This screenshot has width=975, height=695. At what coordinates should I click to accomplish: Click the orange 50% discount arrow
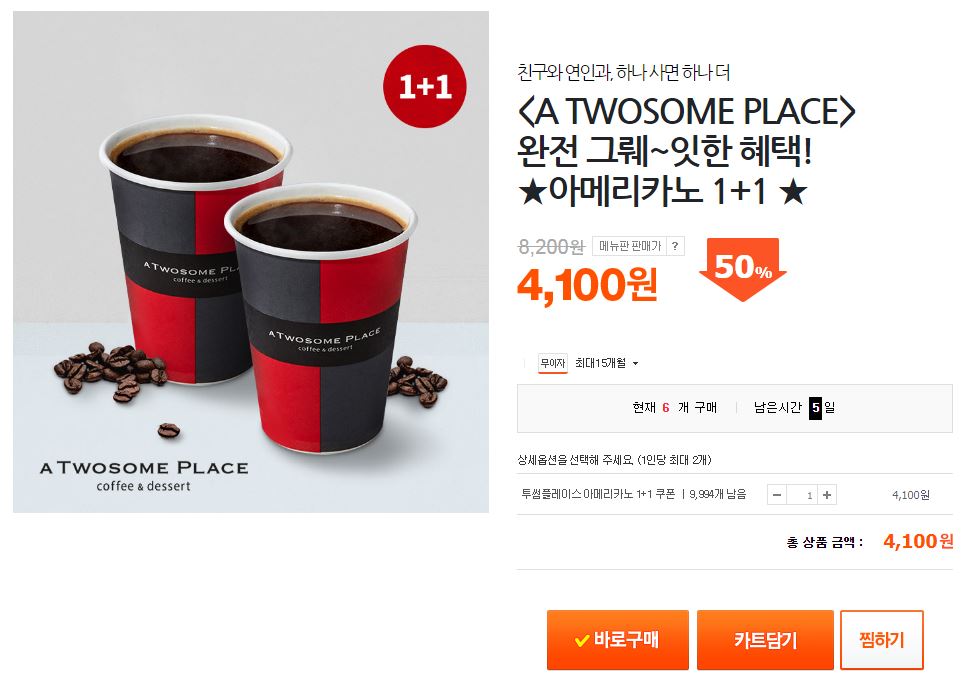742,269
